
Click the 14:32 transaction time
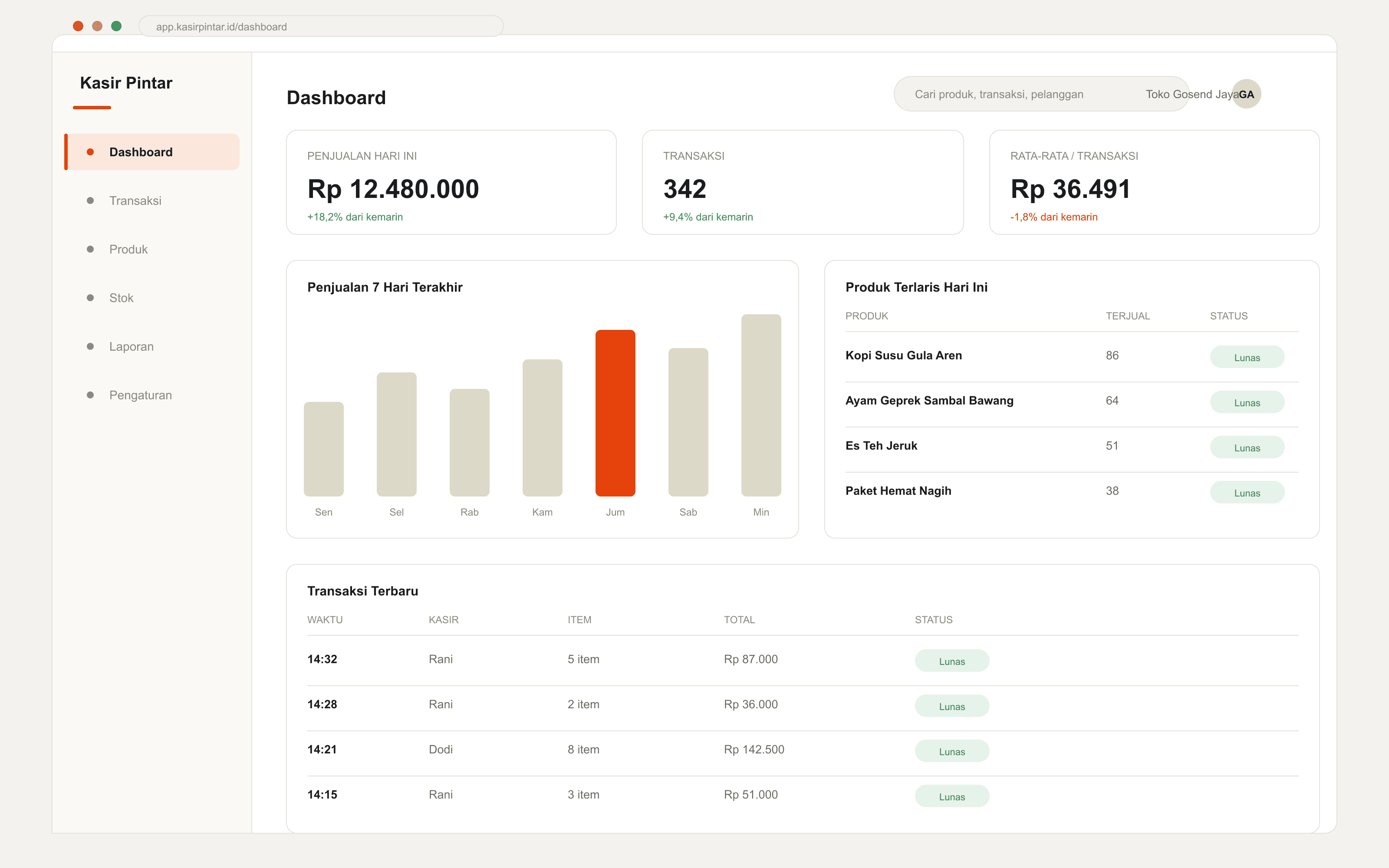click(x=322, y=660)
